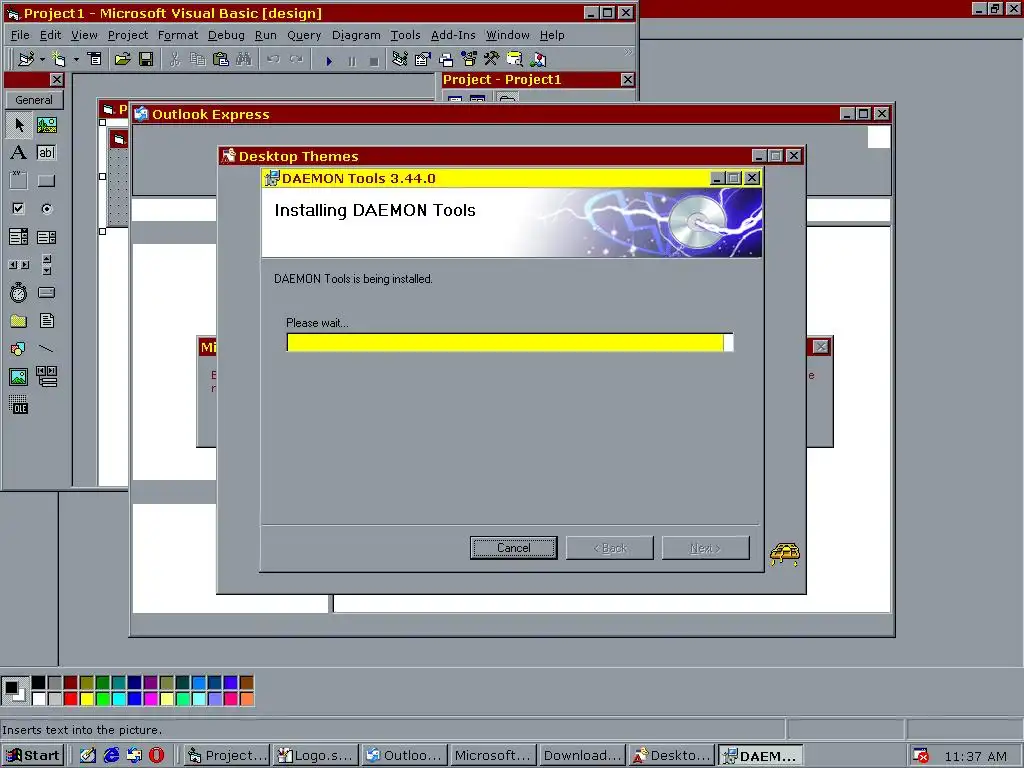The image size is (1024, 768).
Task: Open the Debug menu
Action: (x=226, y=35)
